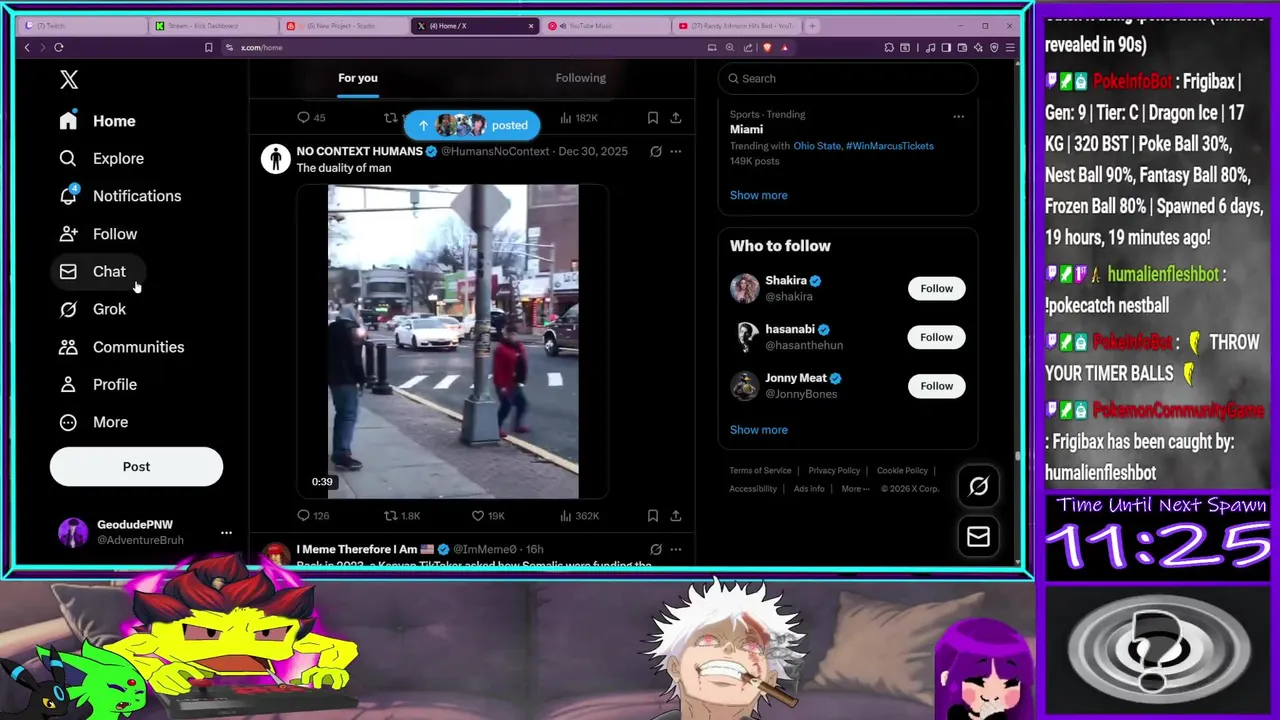This screenshot has width=1280, height=720.
Task: Open Grok on I Meme Therefore I Am post
Action: [655, 549]
